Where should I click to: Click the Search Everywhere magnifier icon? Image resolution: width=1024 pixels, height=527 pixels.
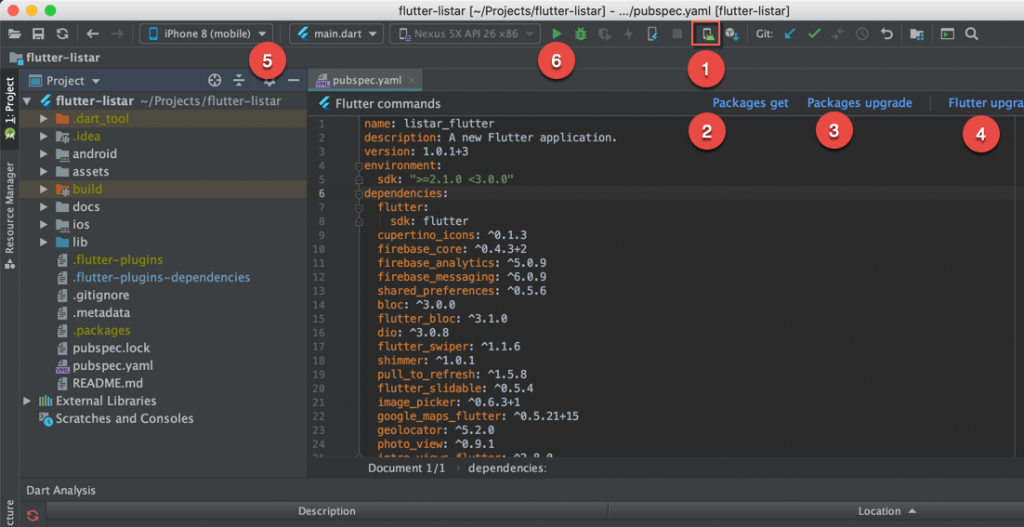click(971, 34)
